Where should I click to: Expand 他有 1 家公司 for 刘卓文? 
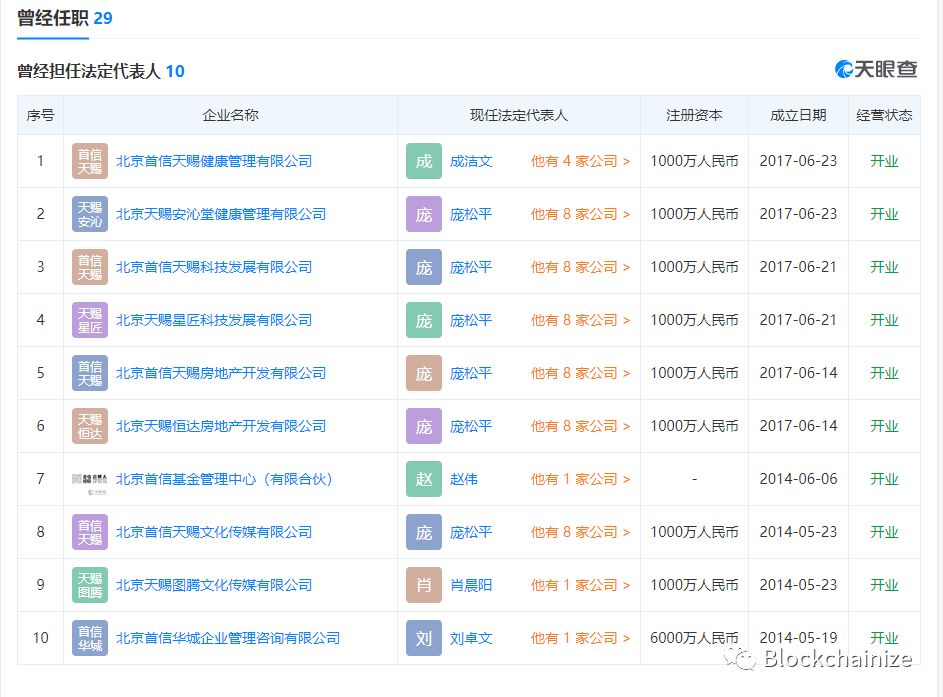pos(580,638)
